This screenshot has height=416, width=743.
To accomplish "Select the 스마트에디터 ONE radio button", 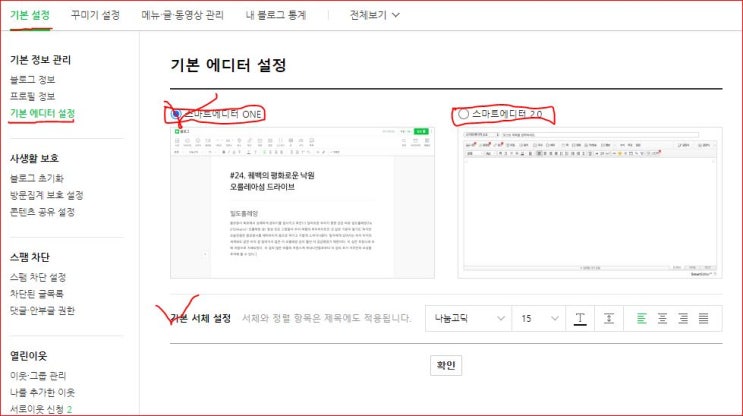I will [176, 114].
